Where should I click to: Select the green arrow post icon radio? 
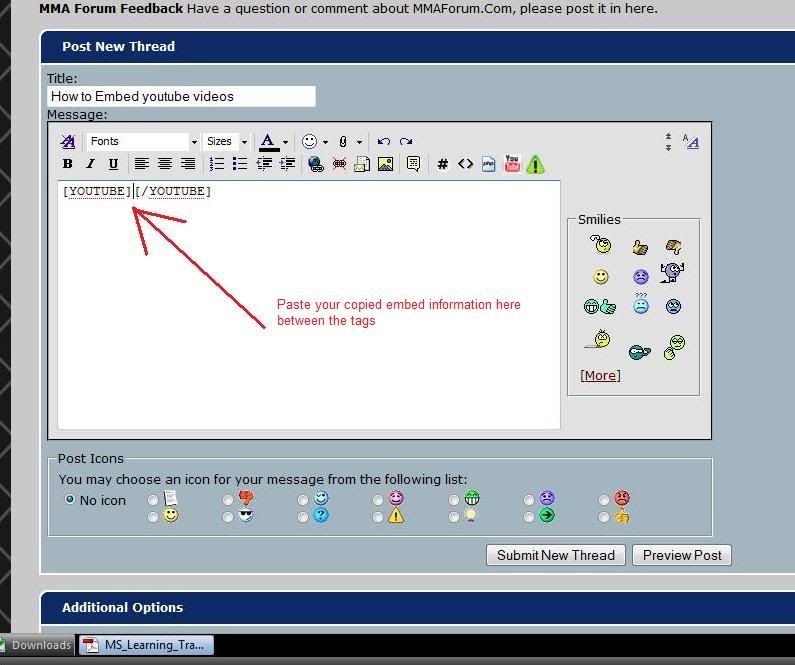coord(529,517)
